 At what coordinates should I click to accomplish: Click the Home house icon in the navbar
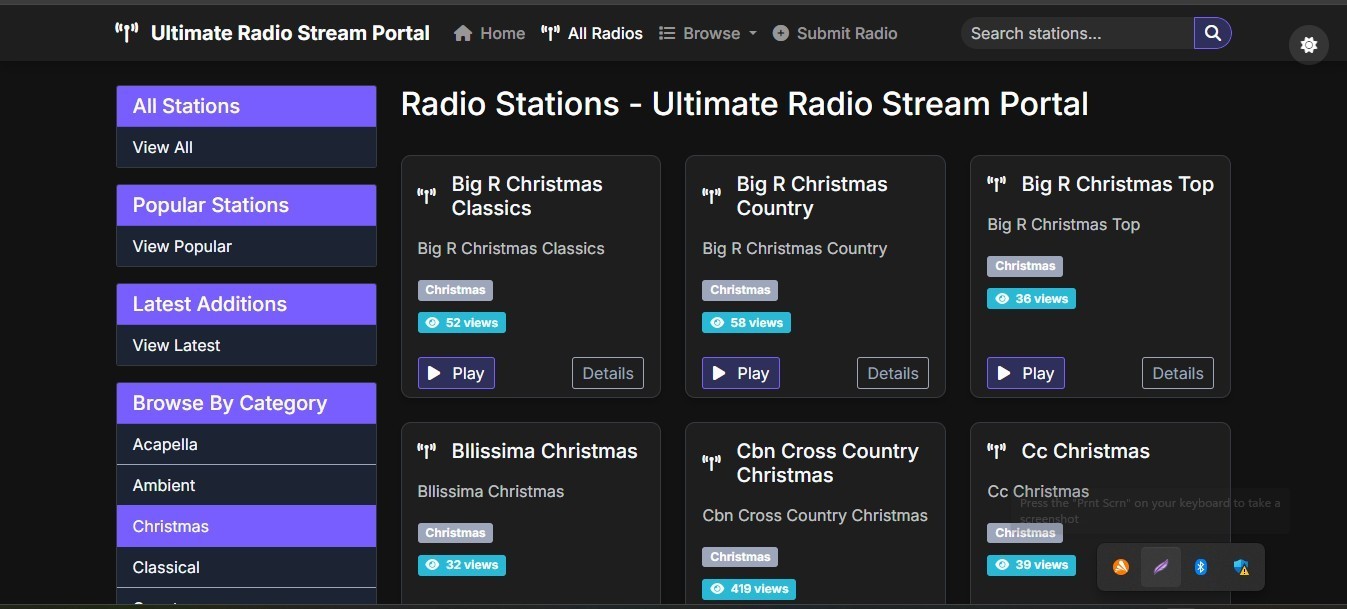pos(463,33)
